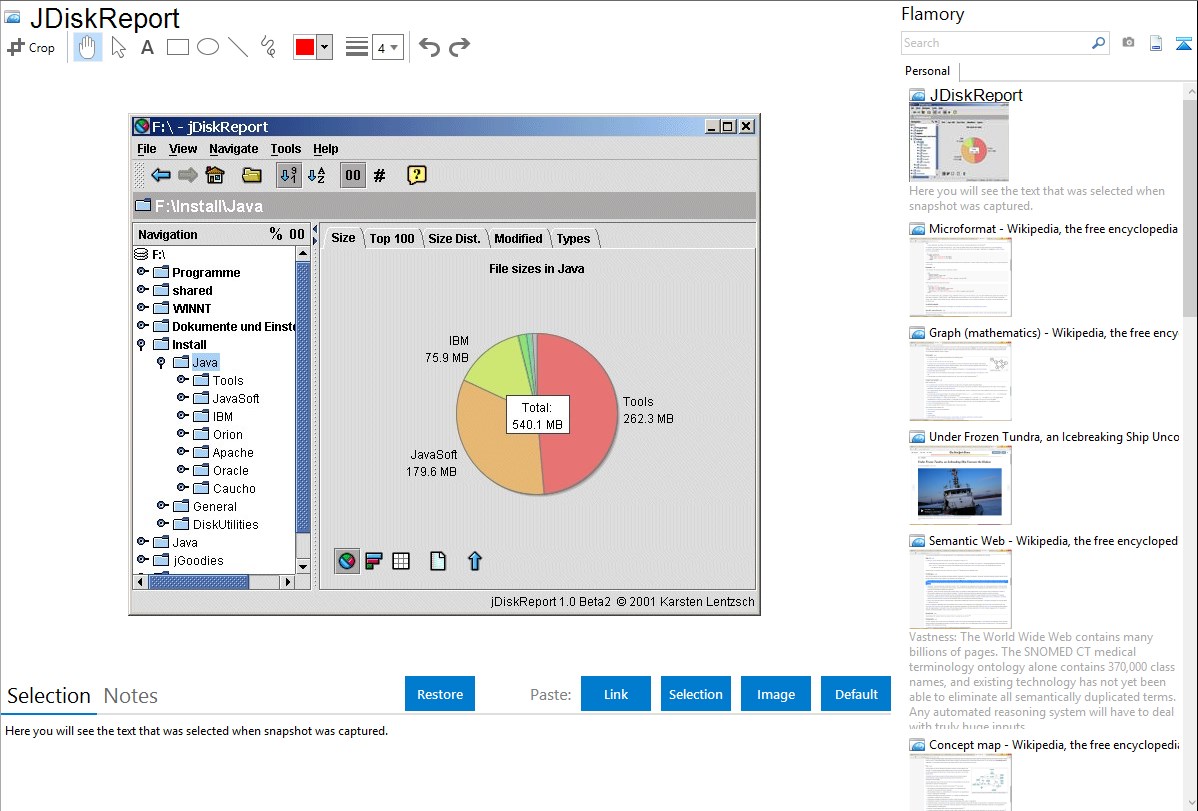Select the arrow pointer tool
The image size is (1198, 811).
coord(118,47)
